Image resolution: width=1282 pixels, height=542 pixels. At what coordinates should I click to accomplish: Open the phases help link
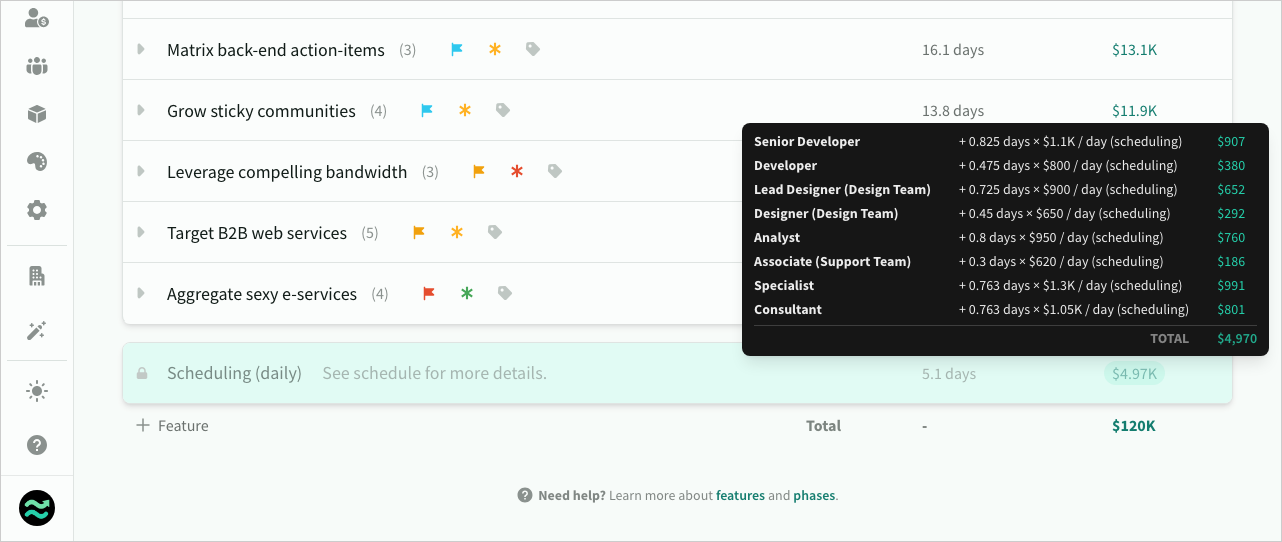[x=814, y=495]
